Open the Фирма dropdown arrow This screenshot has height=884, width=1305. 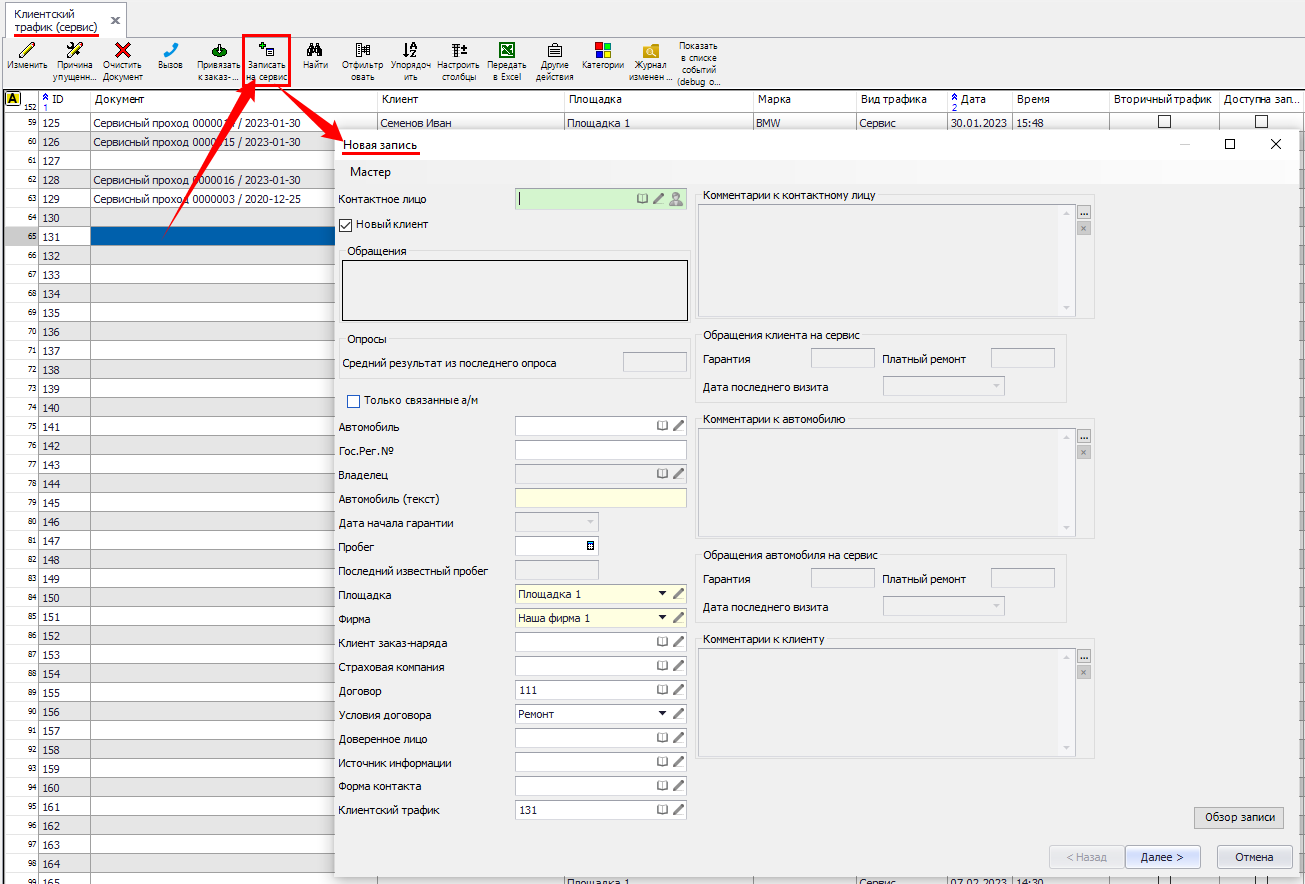662,618
